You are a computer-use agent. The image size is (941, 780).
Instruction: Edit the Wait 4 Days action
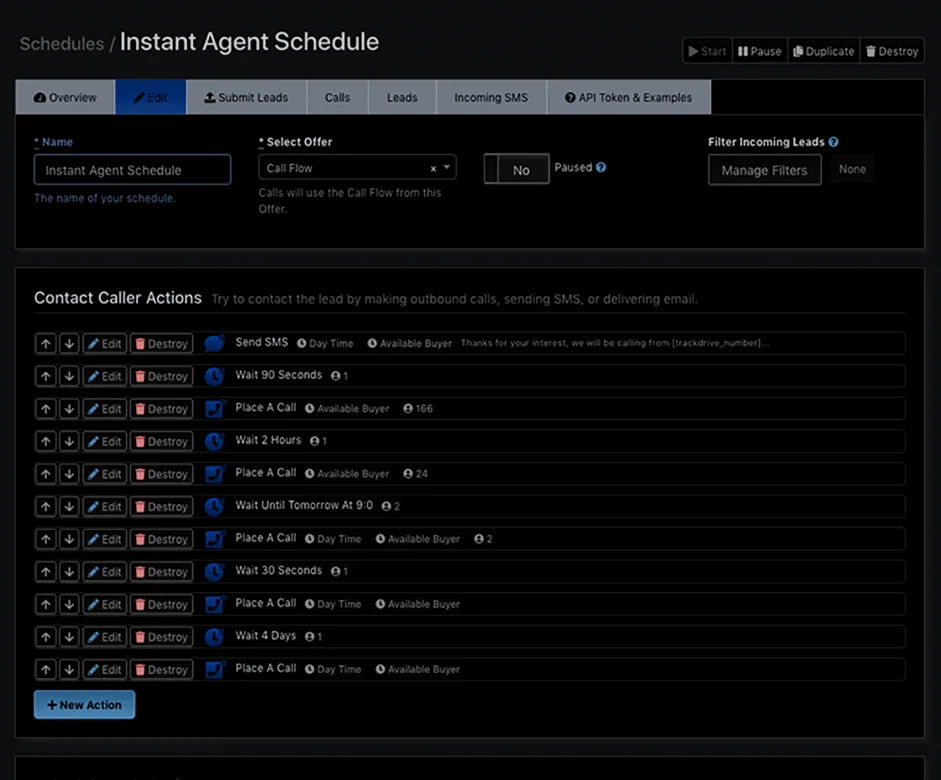104,637
